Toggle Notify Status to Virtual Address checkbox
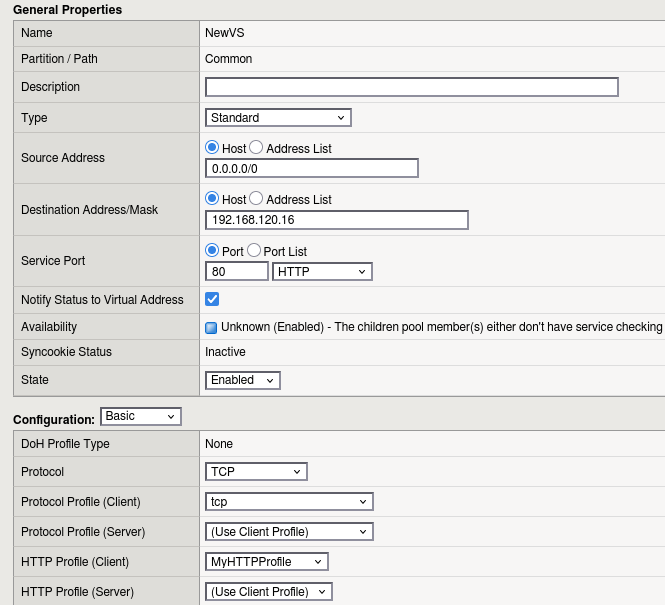The image size is (665, 605). [212, 299]
